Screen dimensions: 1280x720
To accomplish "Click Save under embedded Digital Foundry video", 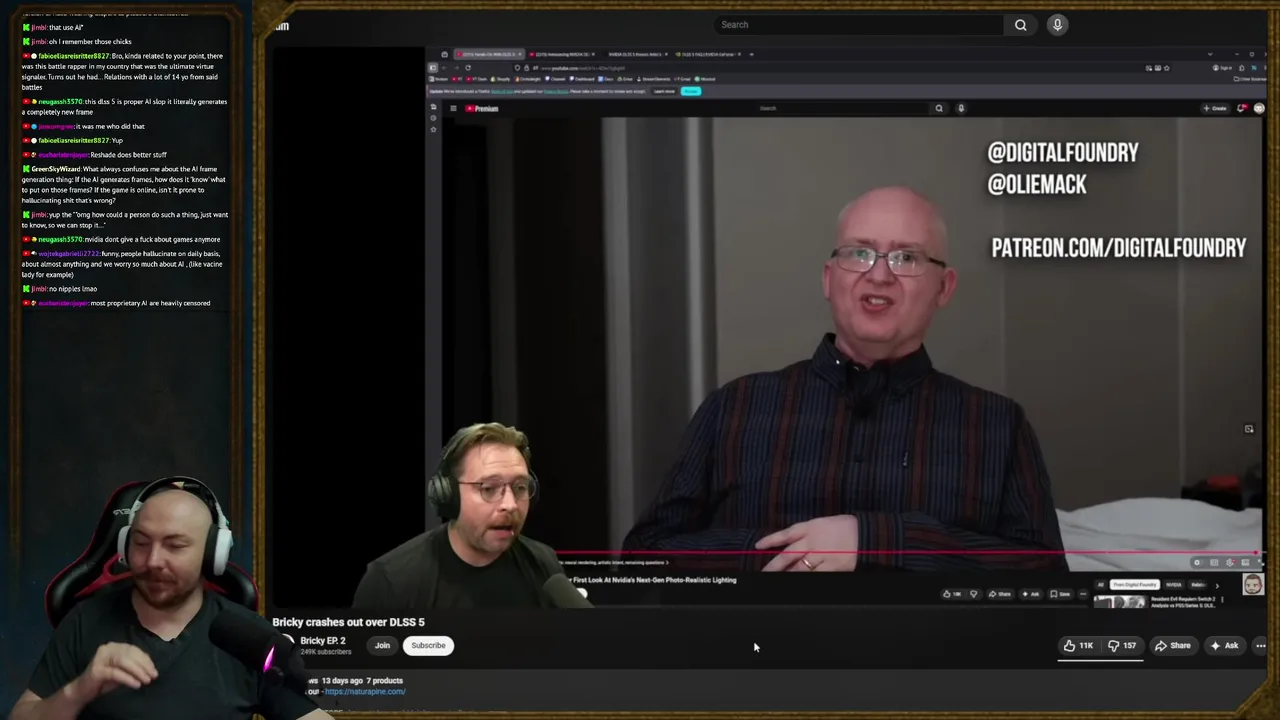I will [1060, 594].
